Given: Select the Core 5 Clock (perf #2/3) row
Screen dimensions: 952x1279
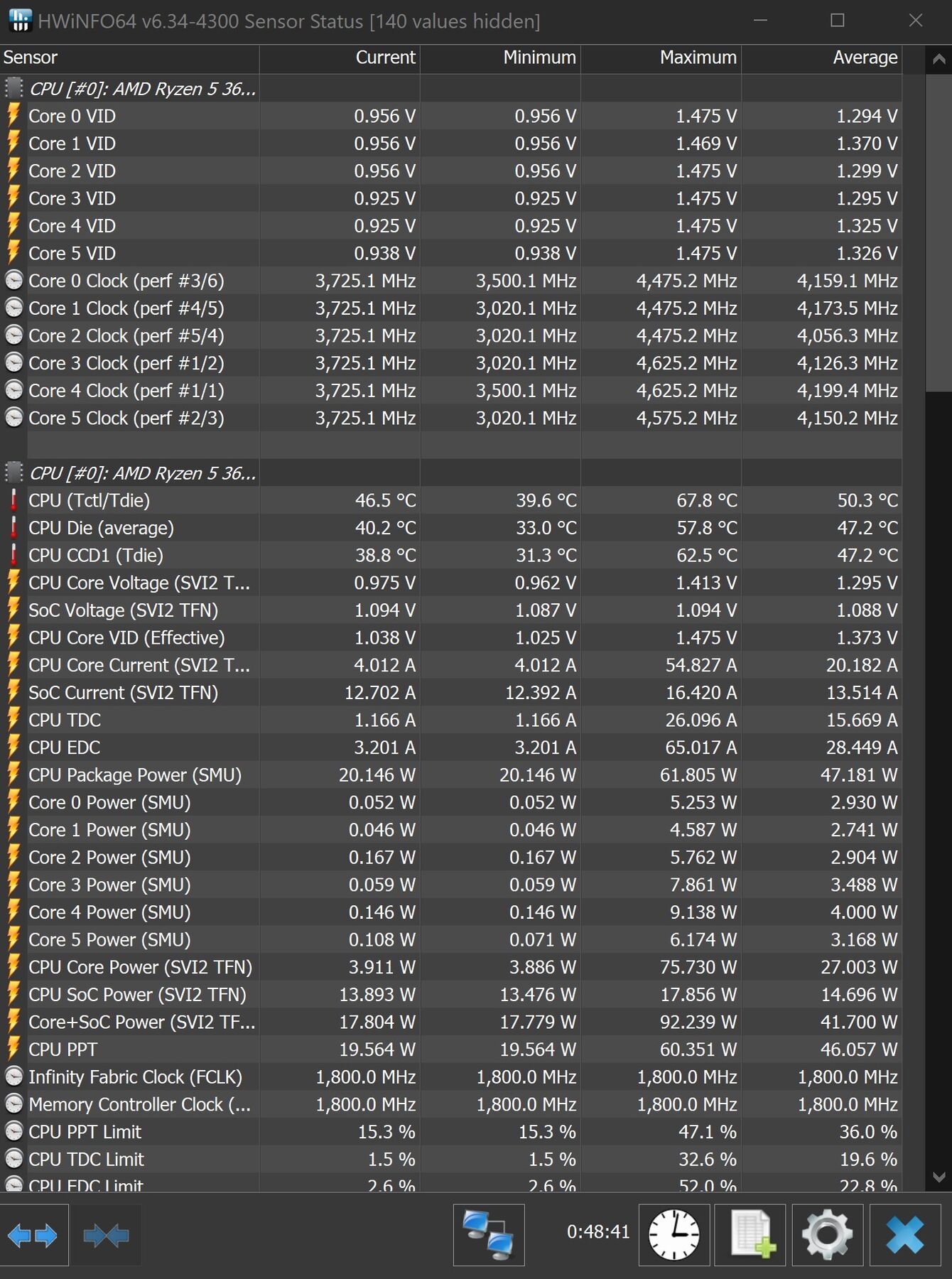Looking at the screenshot, I should coord(451,418).
